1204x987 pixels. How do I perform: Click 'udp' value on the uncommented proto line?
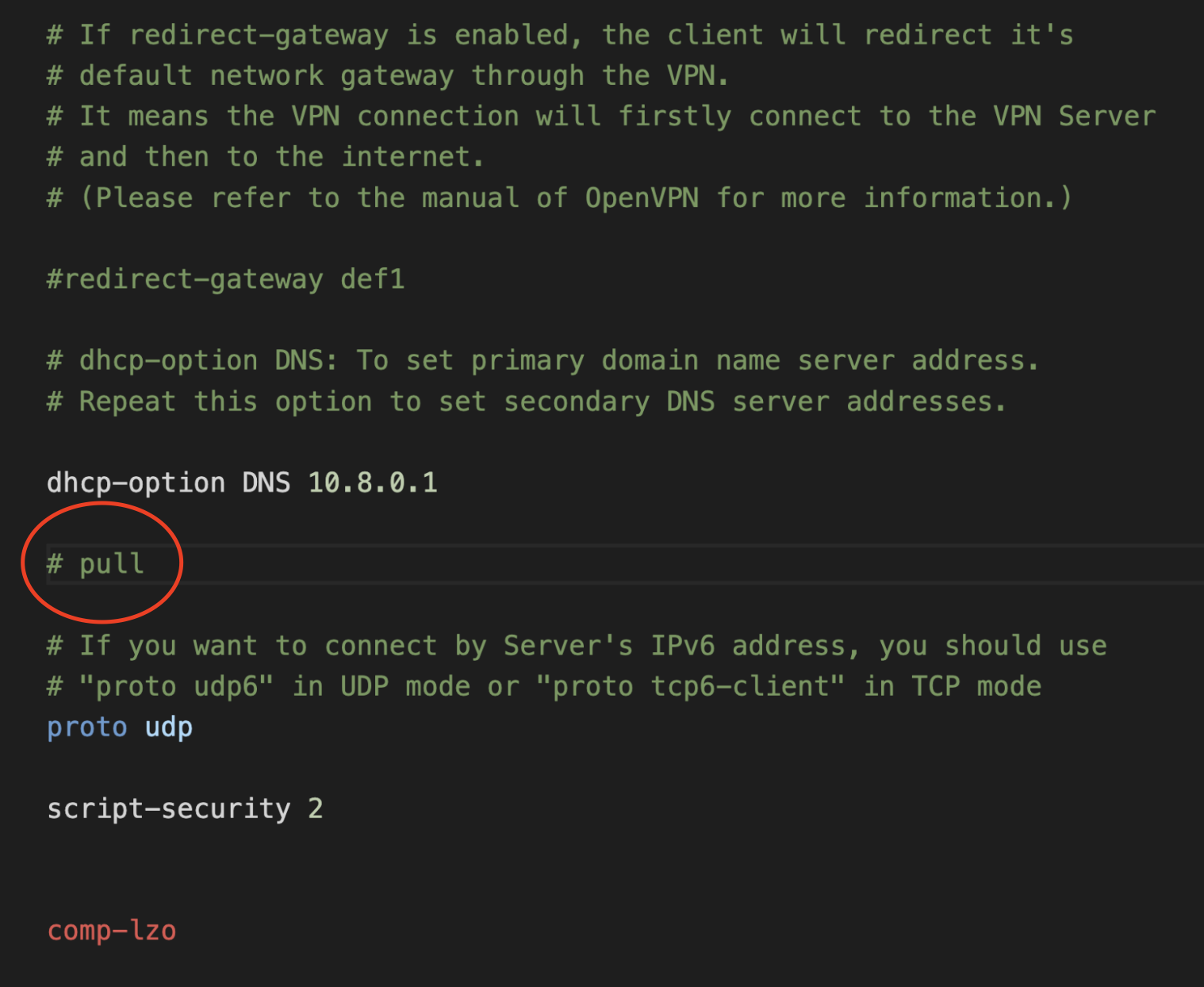[x=168, y=727]
